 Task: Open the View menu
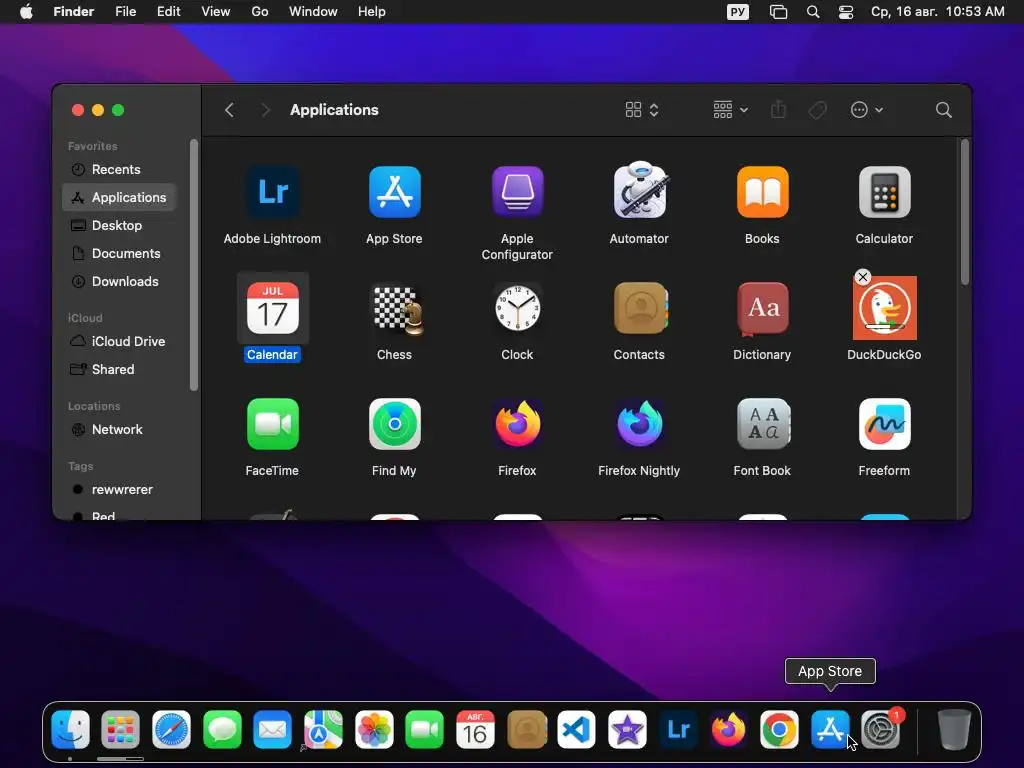216,12
